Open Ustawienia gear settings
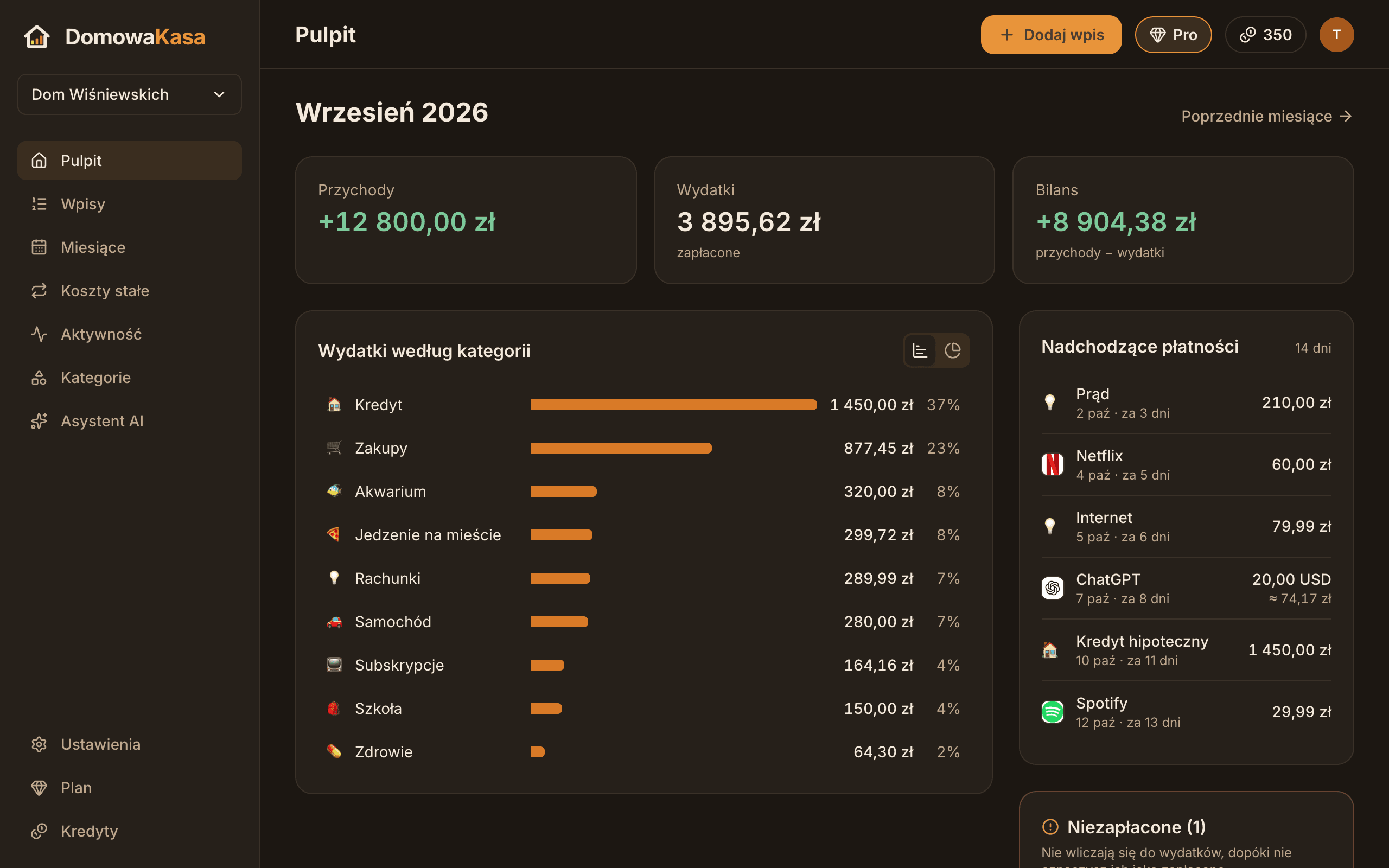Screen dimensions: 1389x868 point(129,744)
